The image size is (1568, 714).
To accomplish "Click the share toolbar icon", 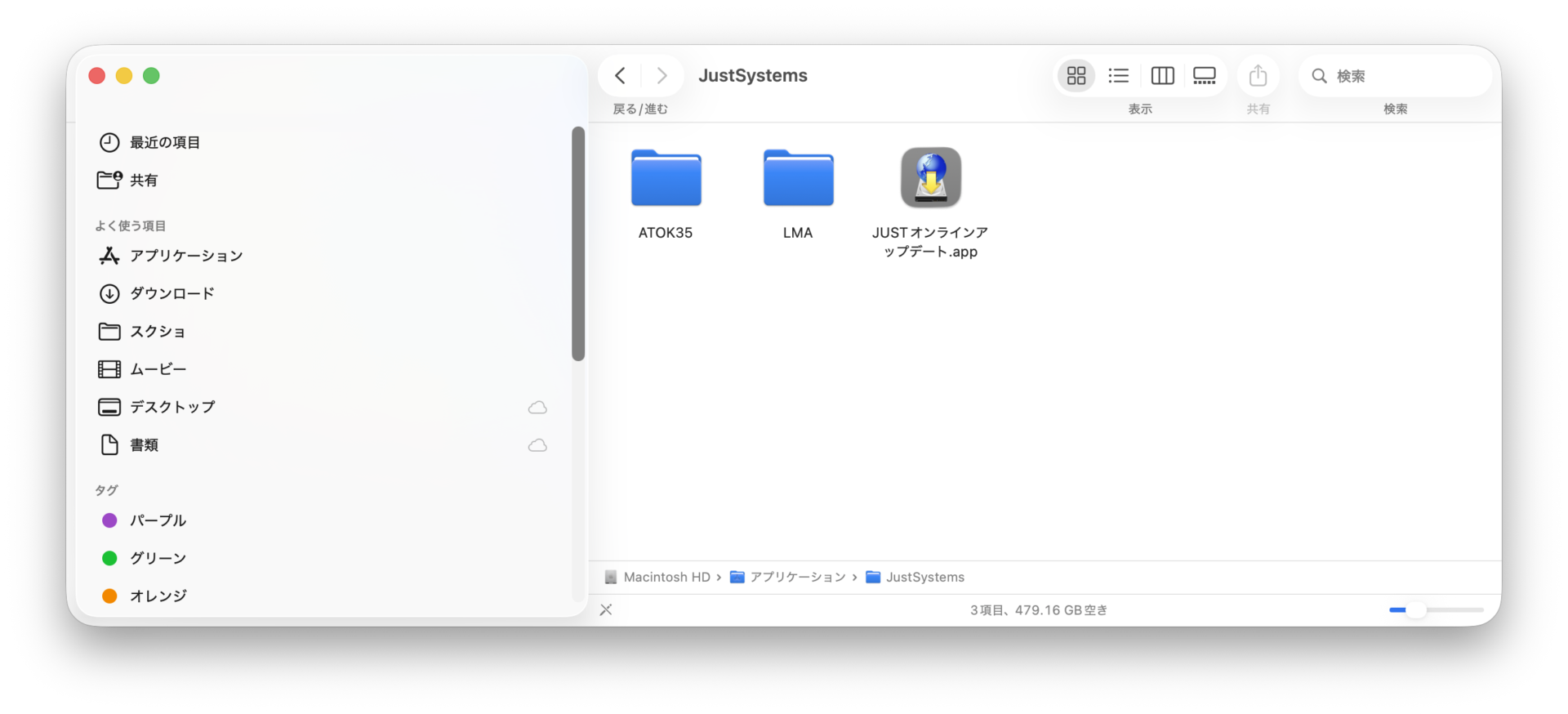I will coord(1258,76).
